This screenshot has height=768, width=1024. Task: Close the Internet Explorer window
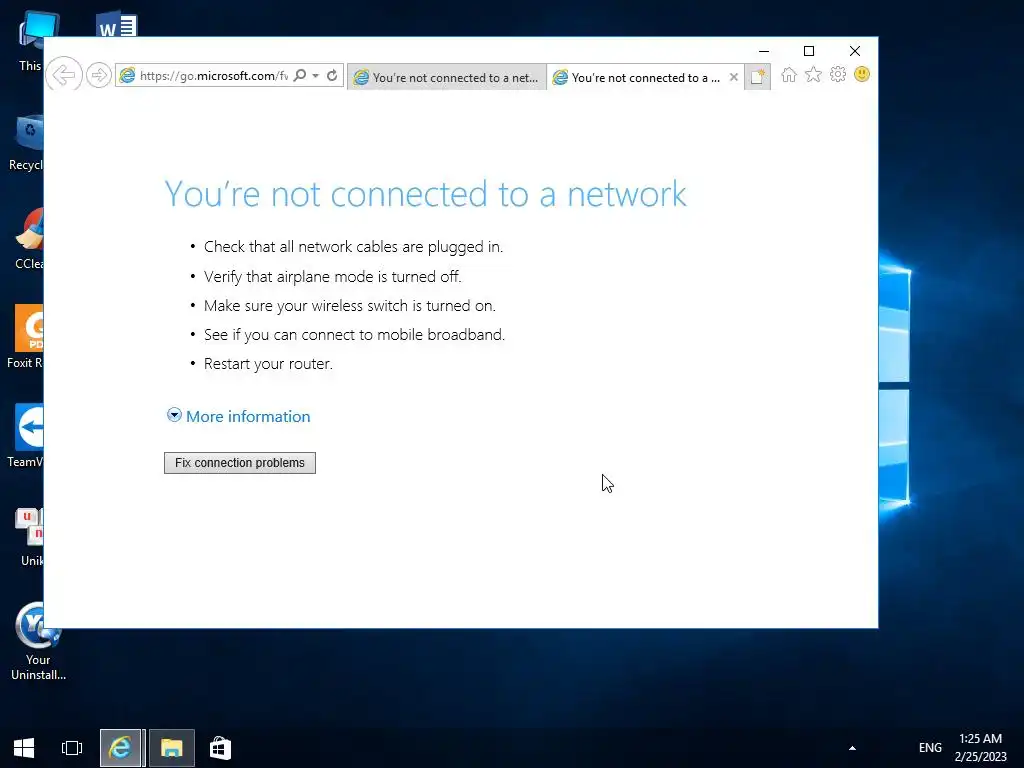854,51
